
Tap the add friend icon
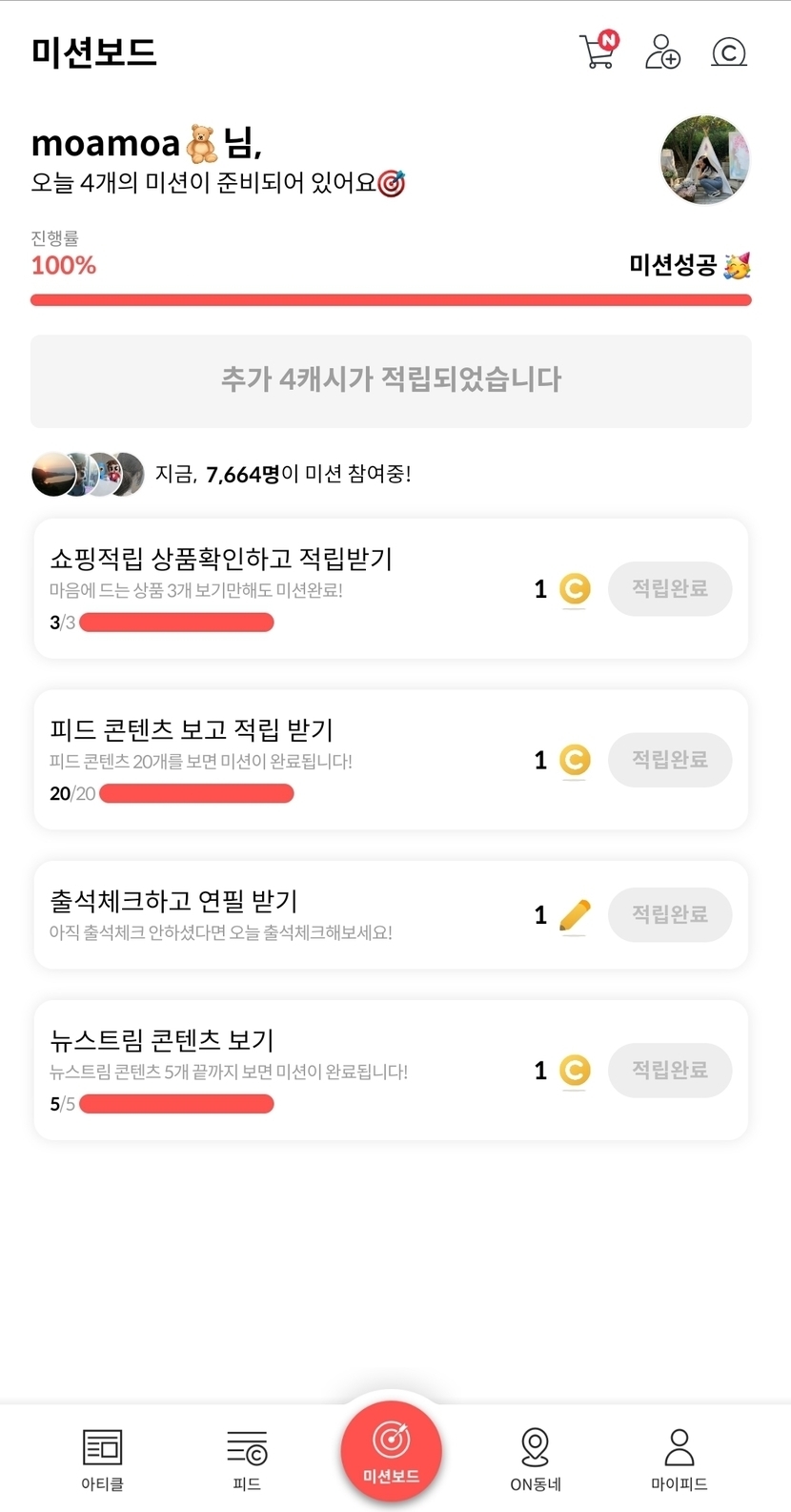point(662,51)
